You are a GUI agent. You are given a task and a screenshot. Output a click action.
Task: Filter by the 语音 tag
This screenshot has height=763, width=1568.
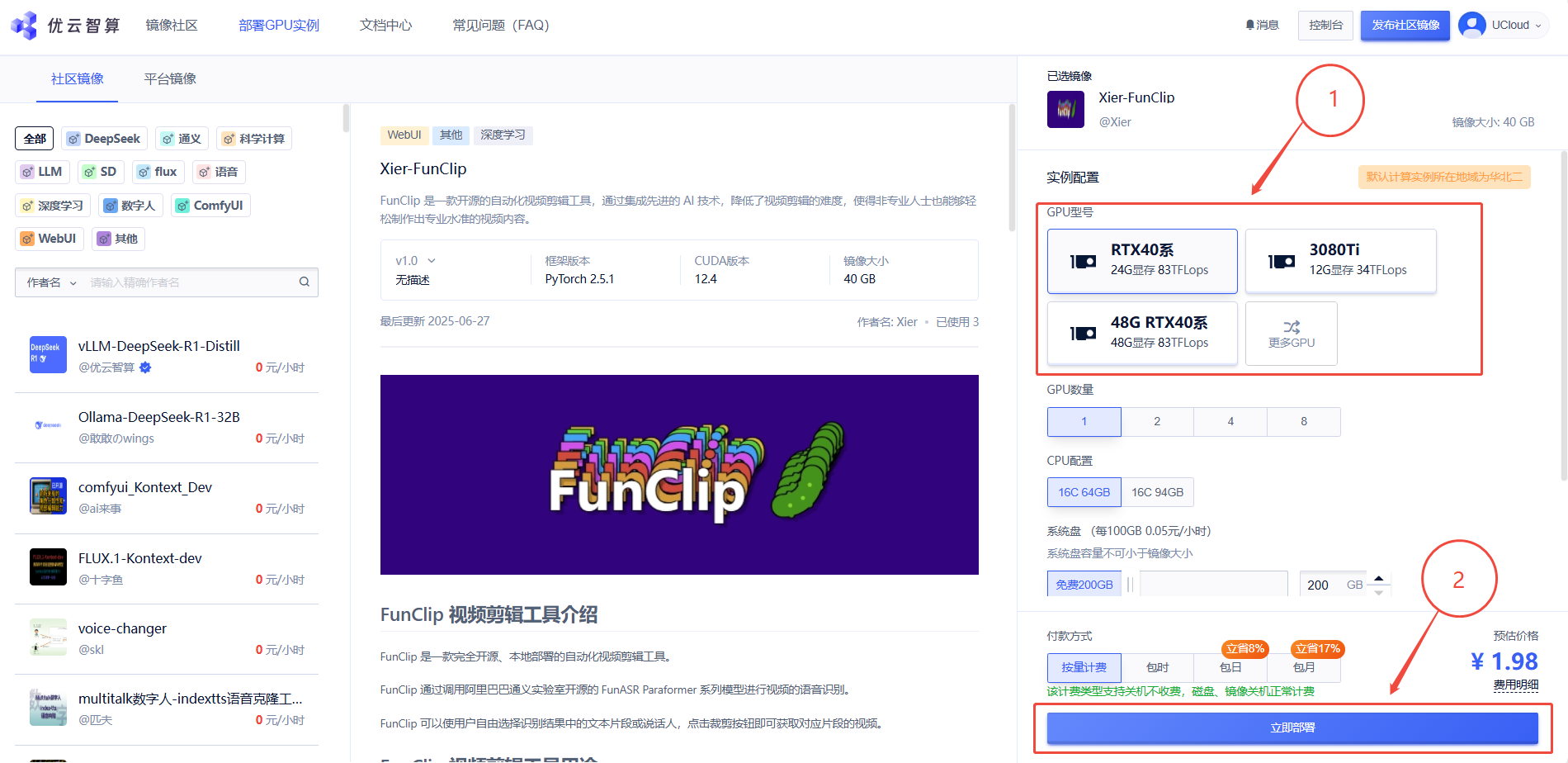(219, 172)
